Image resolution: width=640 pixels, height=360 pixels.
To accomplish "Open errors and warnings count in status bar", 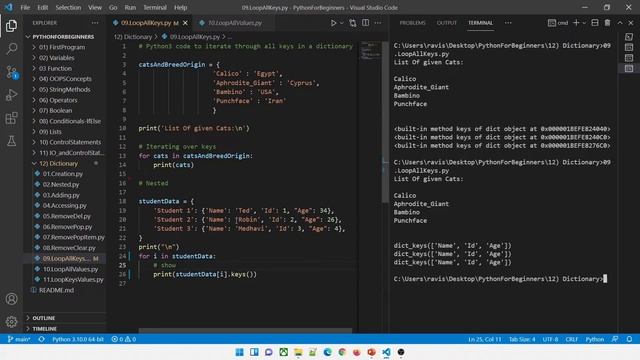I will point(124,339).
